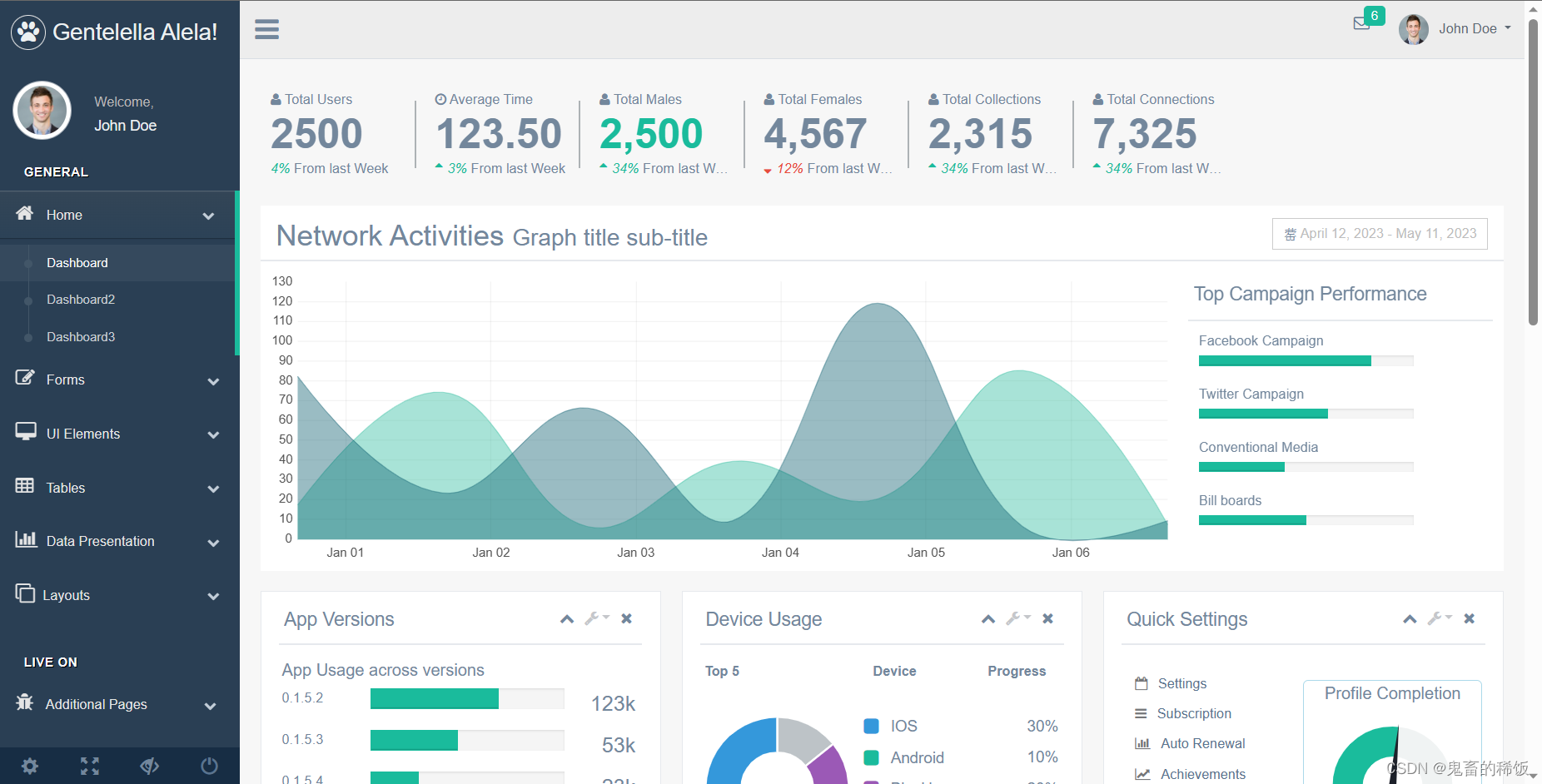Select Dashboard2 in sidebar

pos(81,300)
